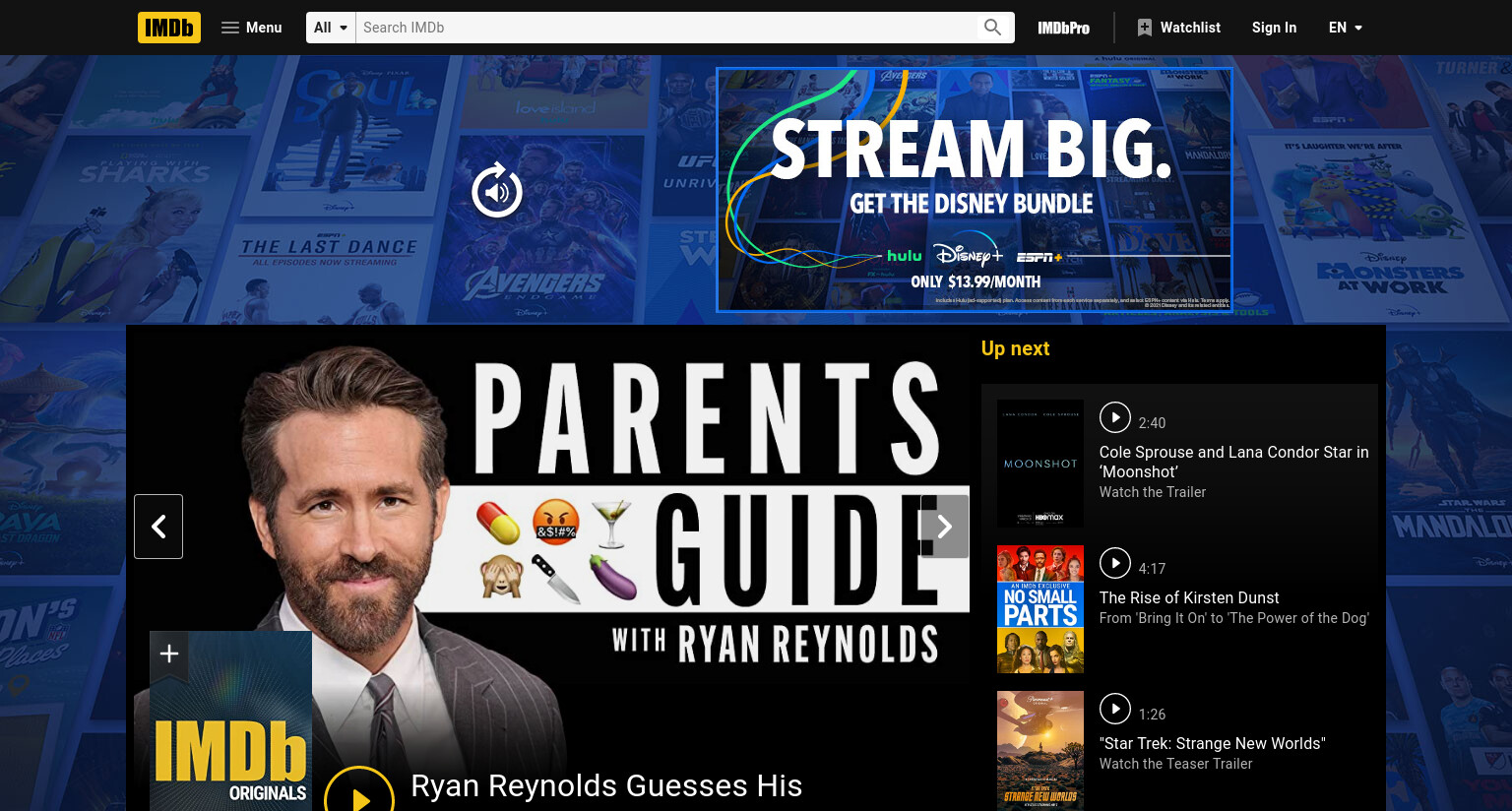Image resolution: width=1512 pixels, height=811 pixels.
Task: Replay the ad video with sound
Action: point(497,191)
